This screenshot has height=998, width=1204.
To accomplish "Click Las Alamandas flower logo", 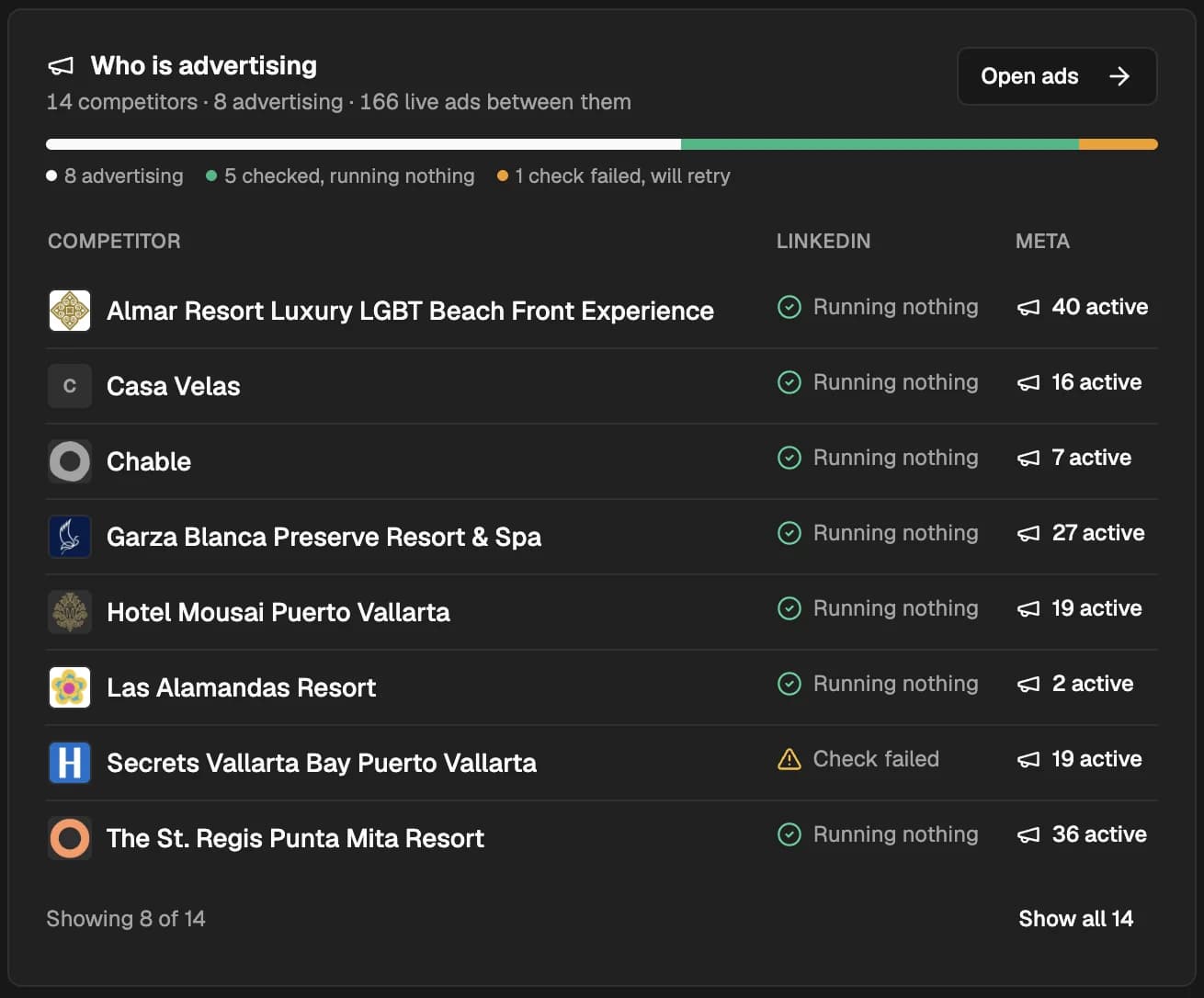I will [x=70, y=687].
